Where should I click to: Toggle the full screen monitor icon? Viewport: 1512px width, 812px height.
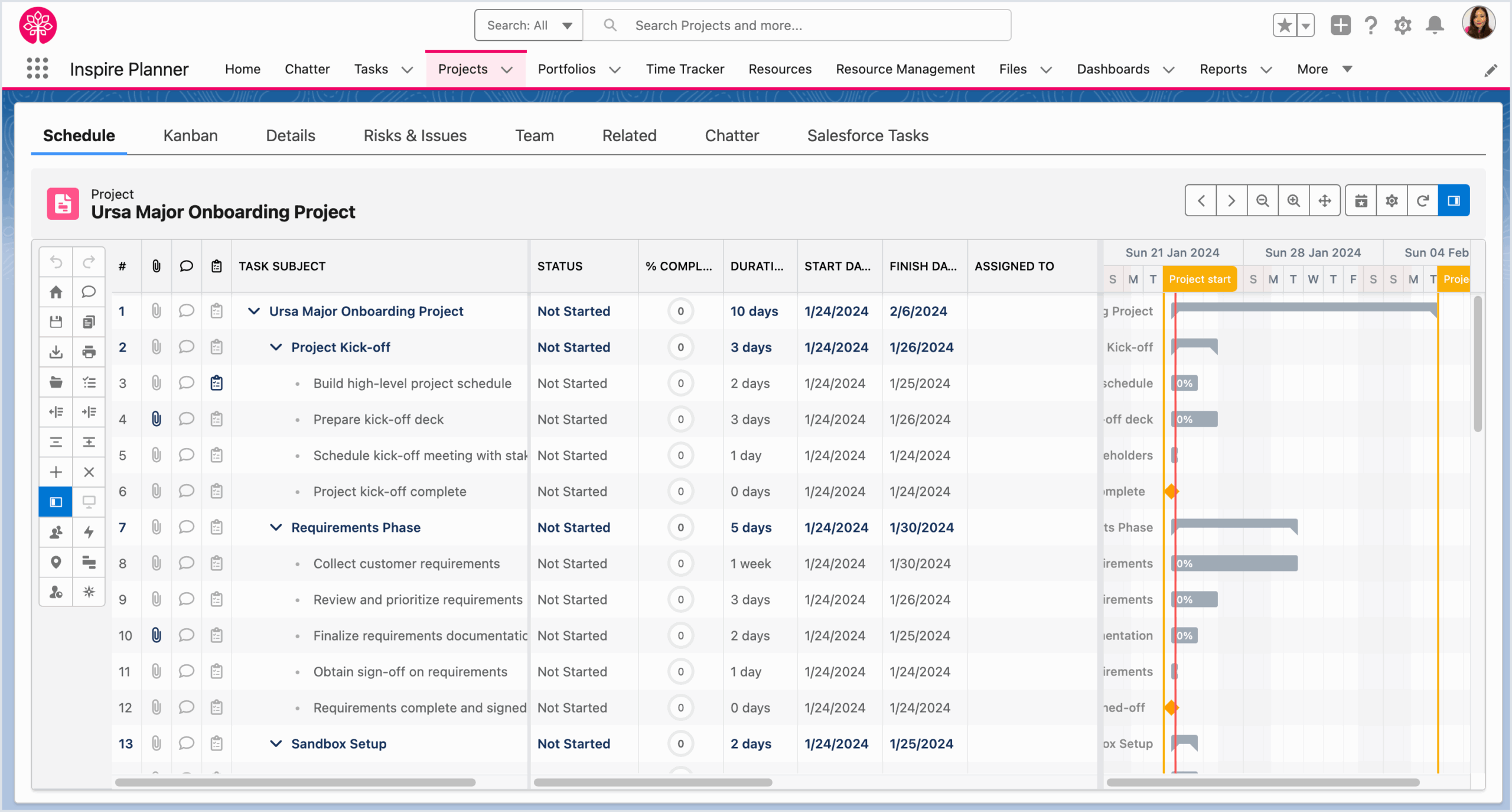pyautogui.click(x=89, y=502)
